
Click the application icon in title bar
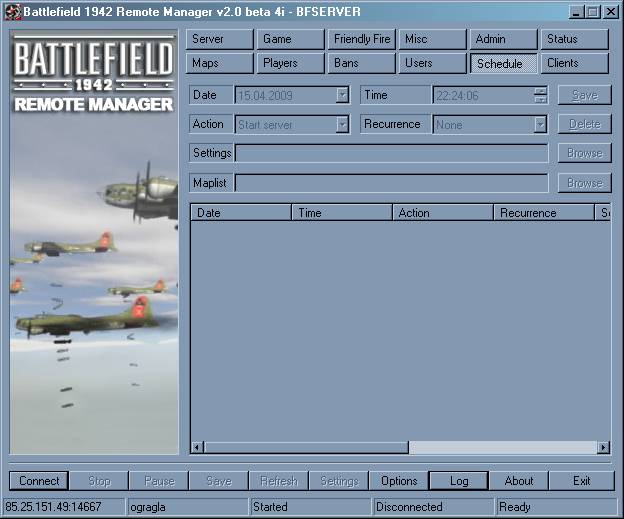pos(13,12)
